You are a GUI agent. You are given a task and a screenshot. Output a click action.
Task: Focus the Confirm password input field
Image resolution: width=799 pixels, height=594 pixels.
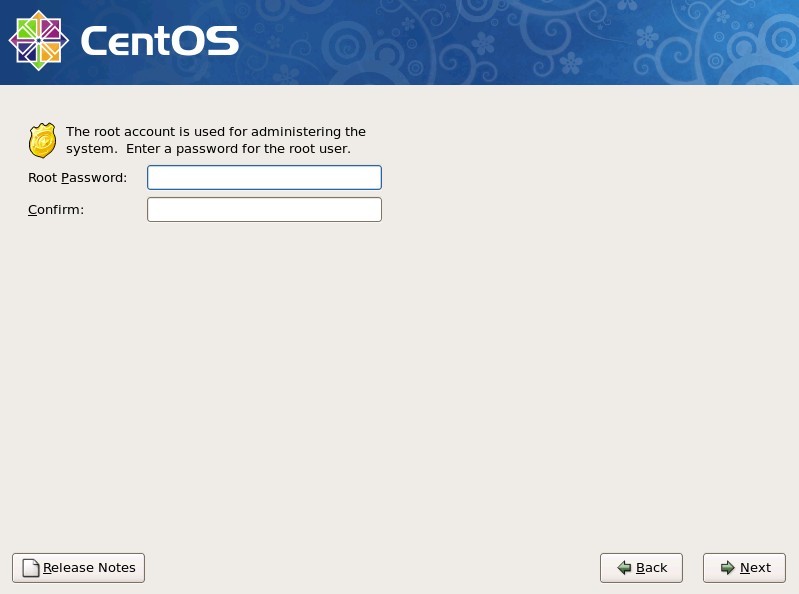pyautogui.click(x=264, y=210)
